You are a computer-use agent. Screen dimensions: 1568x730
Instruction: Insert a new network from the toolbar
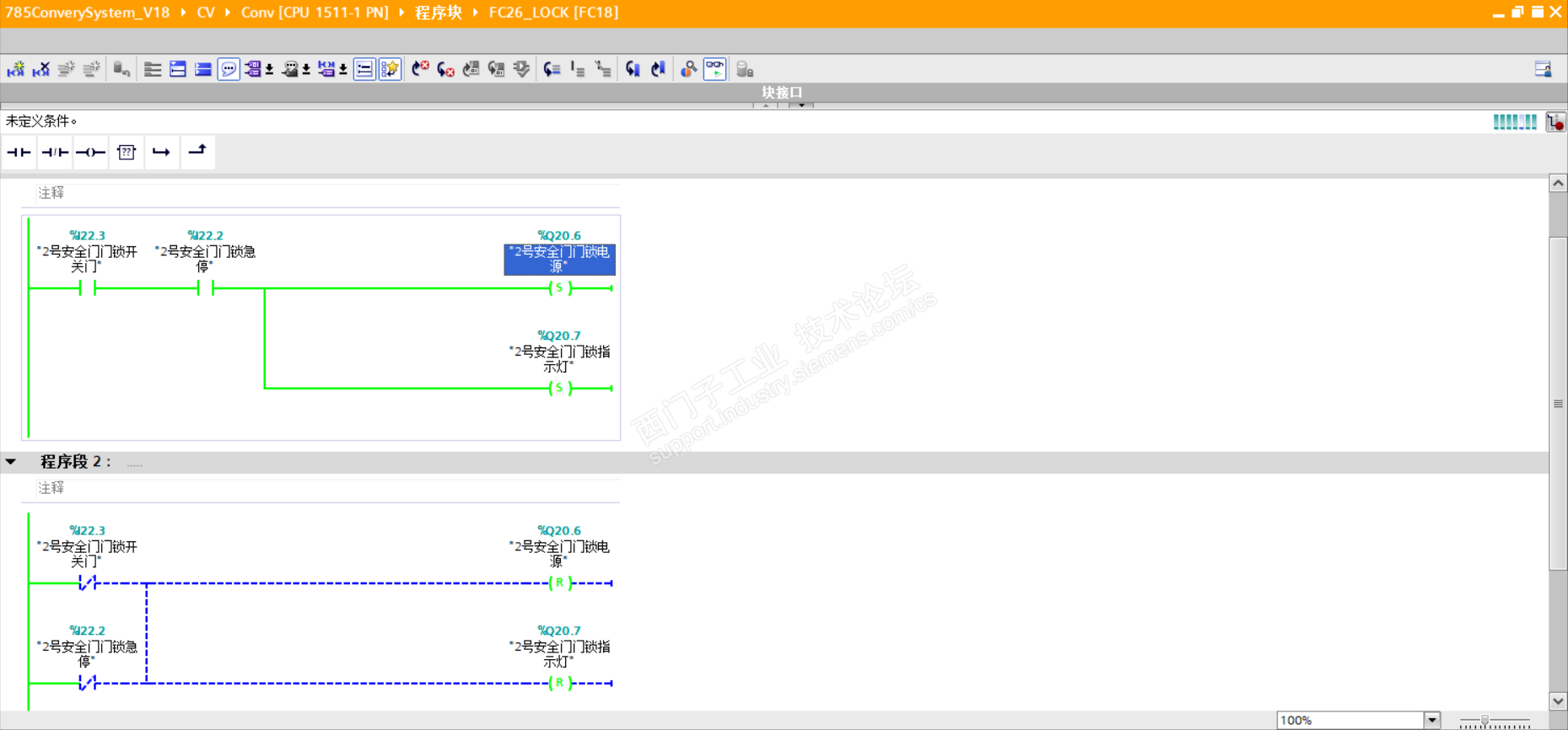coord(16,69)
